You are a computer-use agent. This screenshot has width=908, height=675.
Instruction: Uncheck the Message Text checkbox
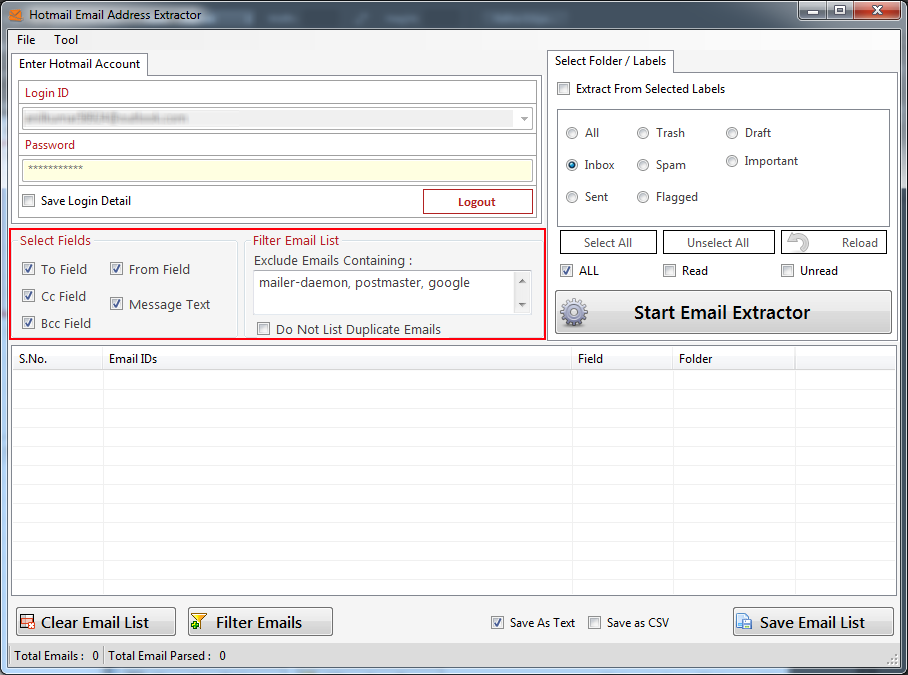[116, 303]
